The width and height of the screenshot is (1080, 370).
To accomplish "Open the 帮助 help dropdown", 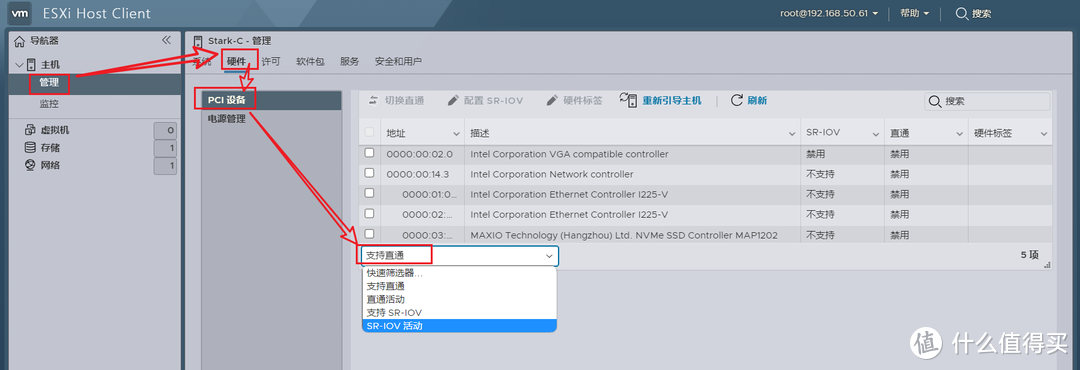I will coord(915,13).
